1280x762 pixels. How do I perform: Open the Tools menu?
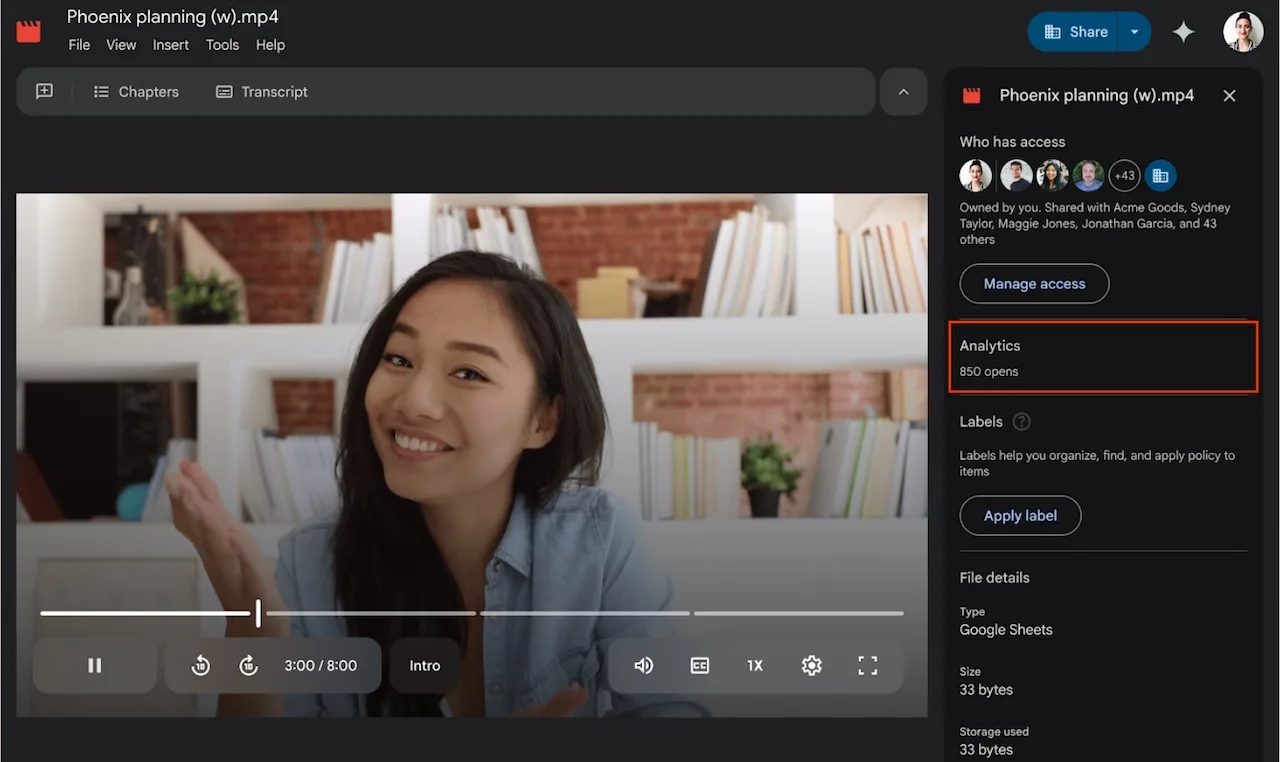[222, 45]
